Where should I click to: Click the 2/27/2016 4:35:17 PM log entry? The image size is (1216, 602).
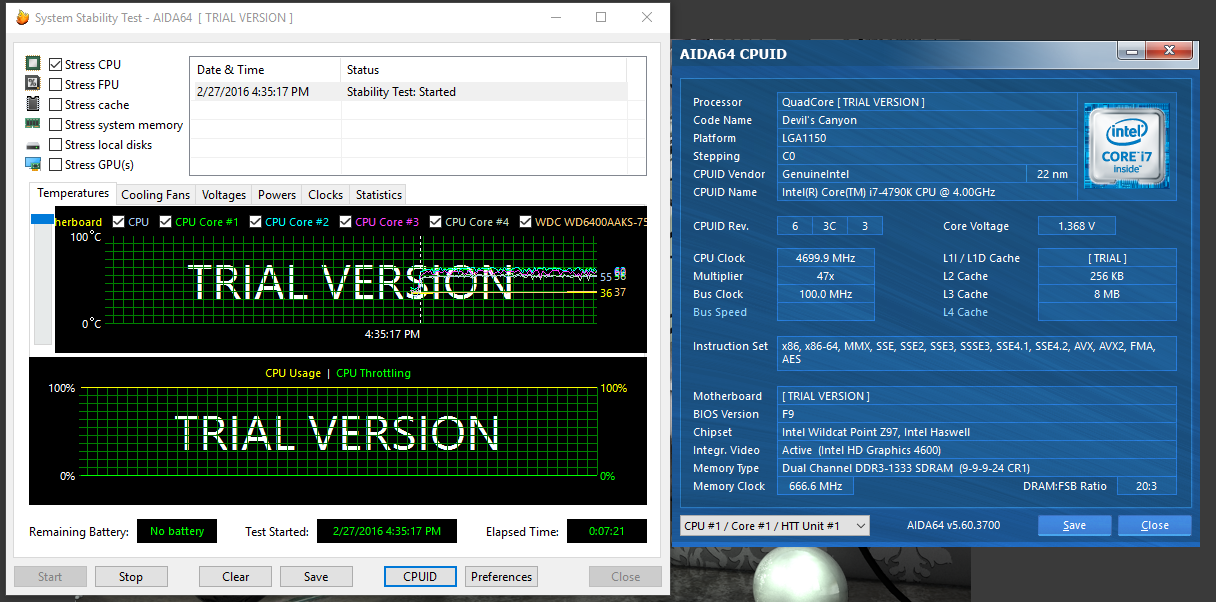point(253,91)
